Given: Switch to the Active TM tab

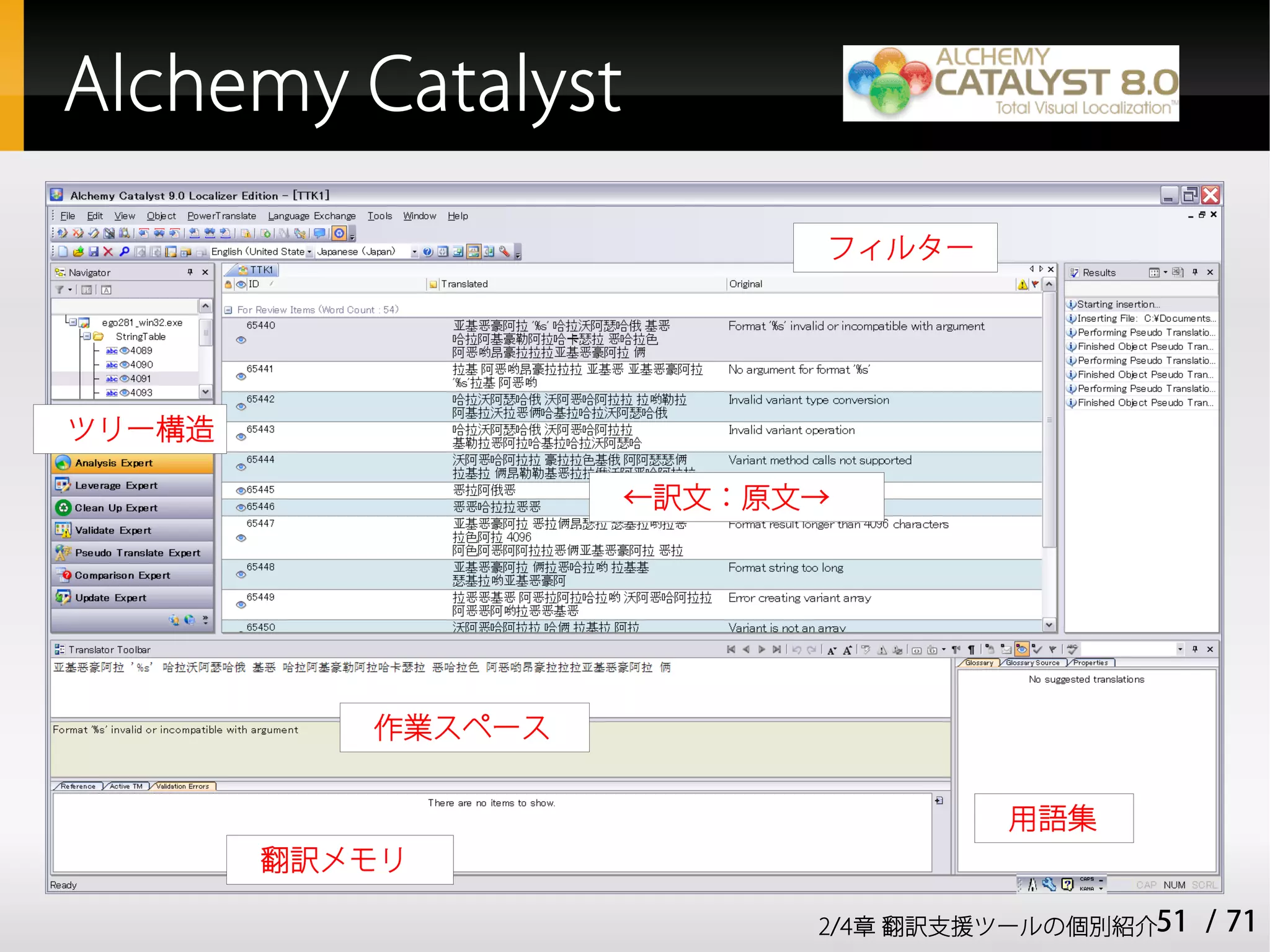Looking at the screenshot, I should point(126,786).
